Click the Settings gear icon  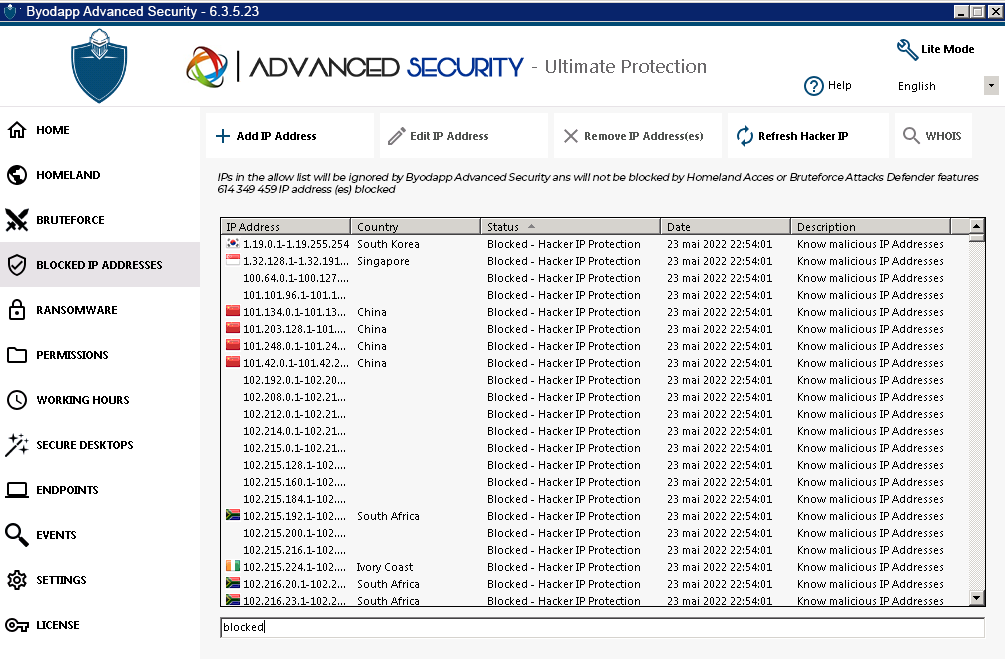17,580
